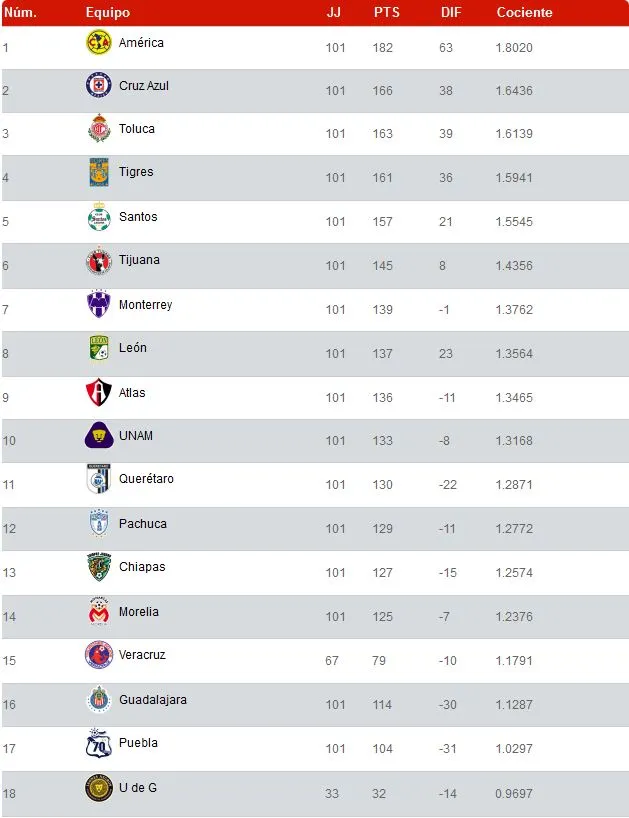
Task: Click the Toluca club crest
Action: [98, 129]
